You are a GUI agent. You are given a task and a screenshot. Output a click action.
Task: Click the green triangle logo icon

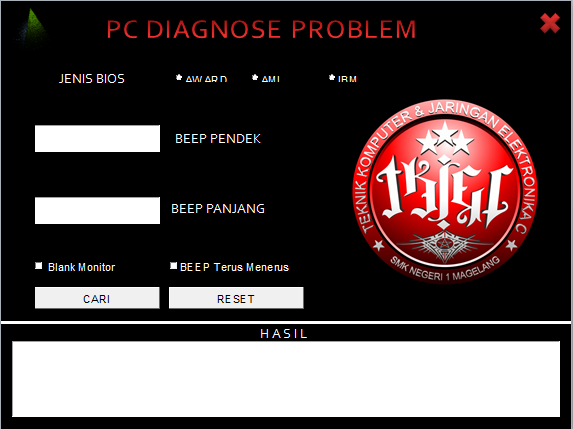tap(31, 29)
